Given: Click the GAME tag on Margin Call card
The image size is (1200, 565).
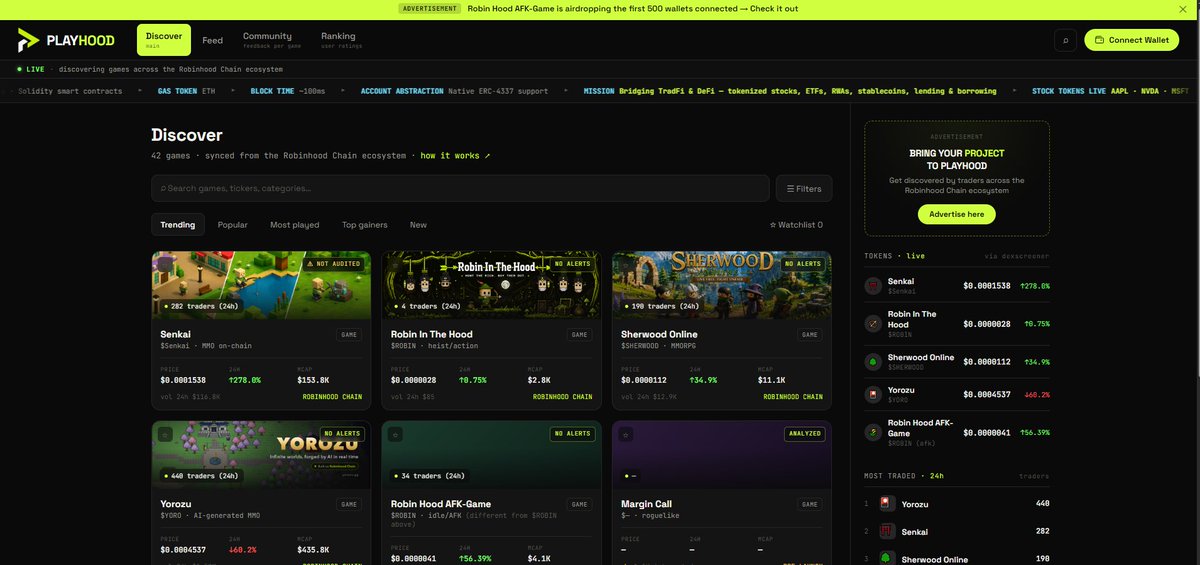Looking at the screenshot, I should click(809, 505).
